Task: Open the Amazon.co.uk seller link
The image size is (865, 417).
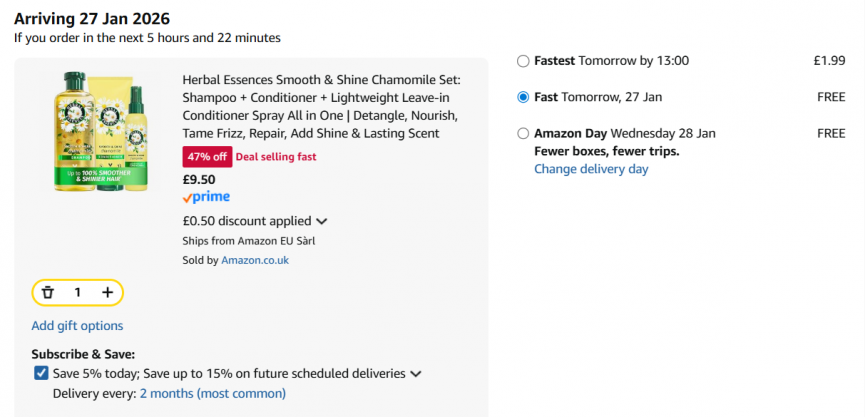Action: (x=255, y=260)
